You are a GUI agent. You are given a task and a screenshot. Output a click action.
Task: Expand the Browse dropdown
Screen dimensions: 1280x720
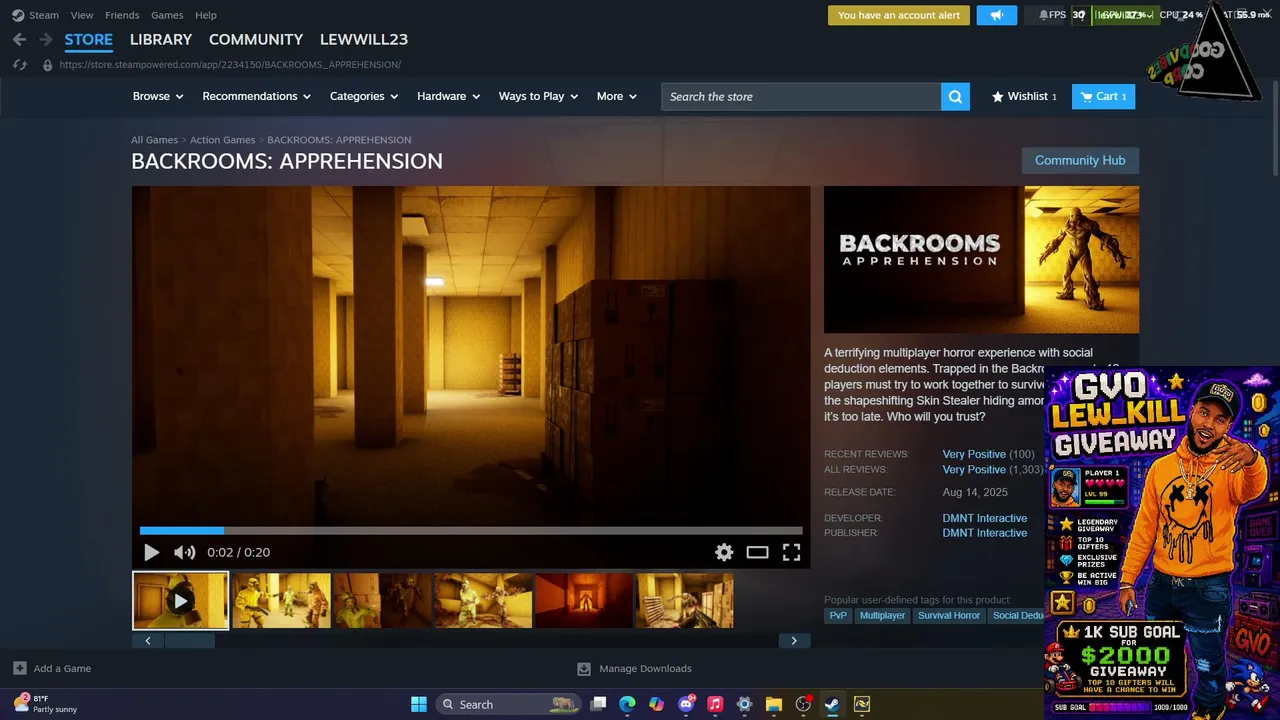(x=158, y=97)
